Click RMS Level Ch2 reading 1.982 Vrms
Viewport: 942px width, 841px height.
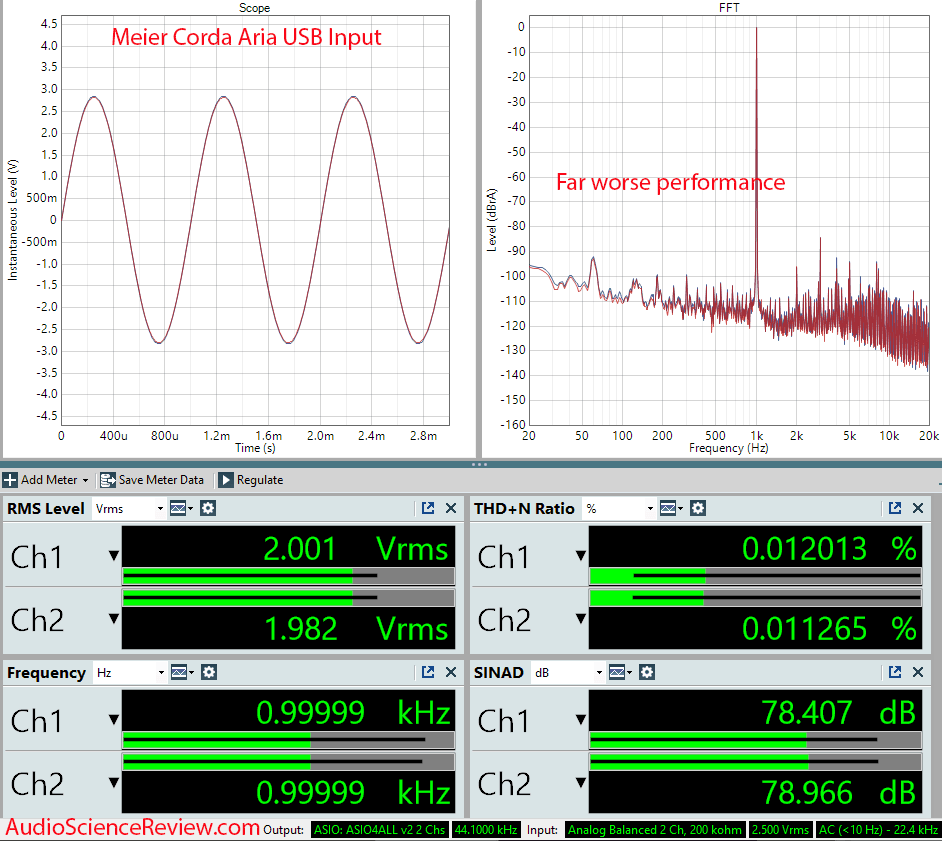coord(356,629)
